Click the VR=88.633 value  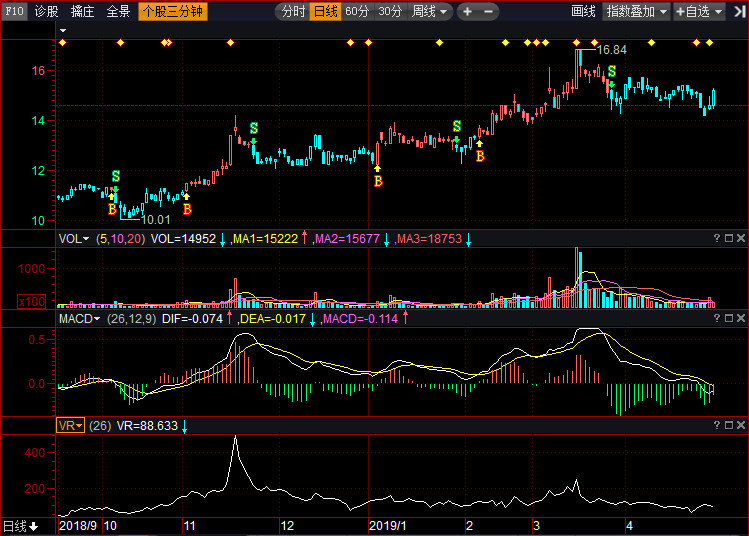(x=147, y=426)
